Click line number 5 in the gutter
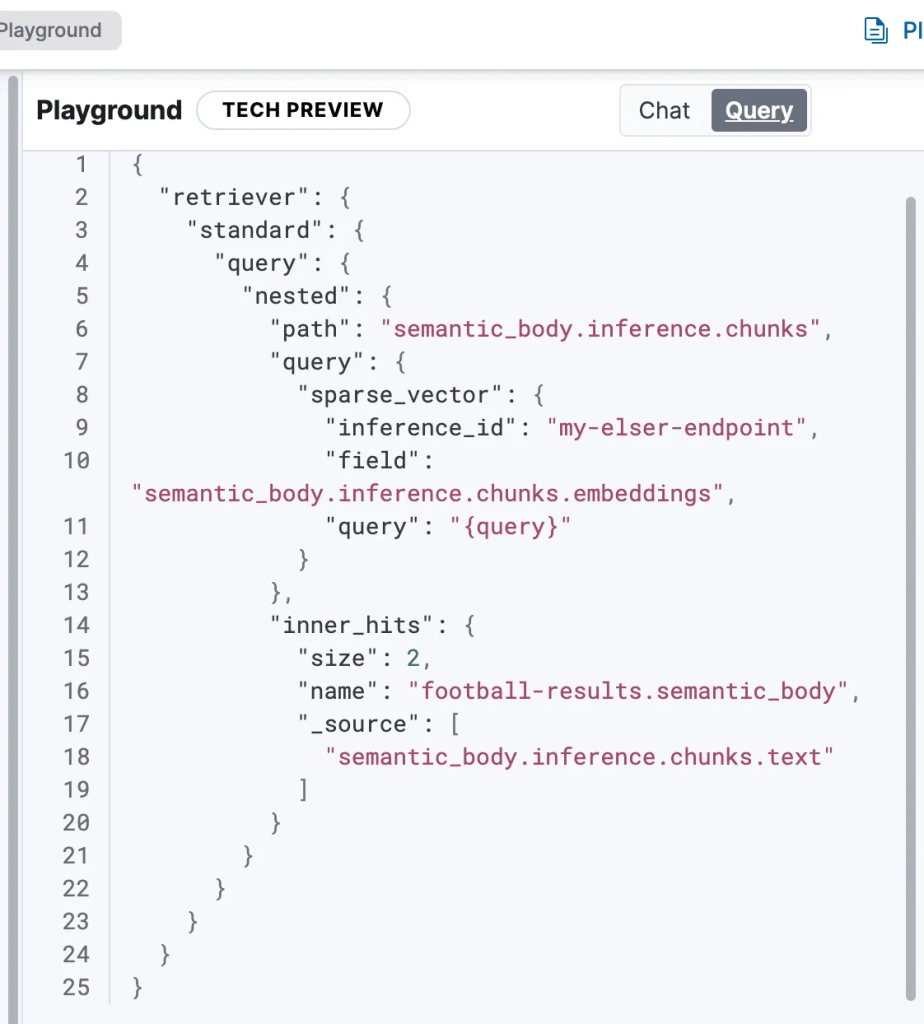The height and width of the screenshot is (1024, 924). click(82, 296)
